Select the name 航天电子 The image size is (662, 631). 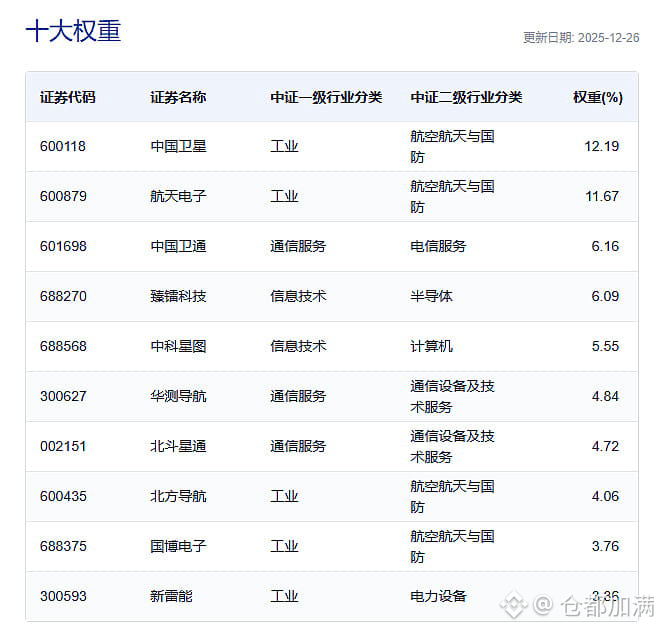coord(178,196)
